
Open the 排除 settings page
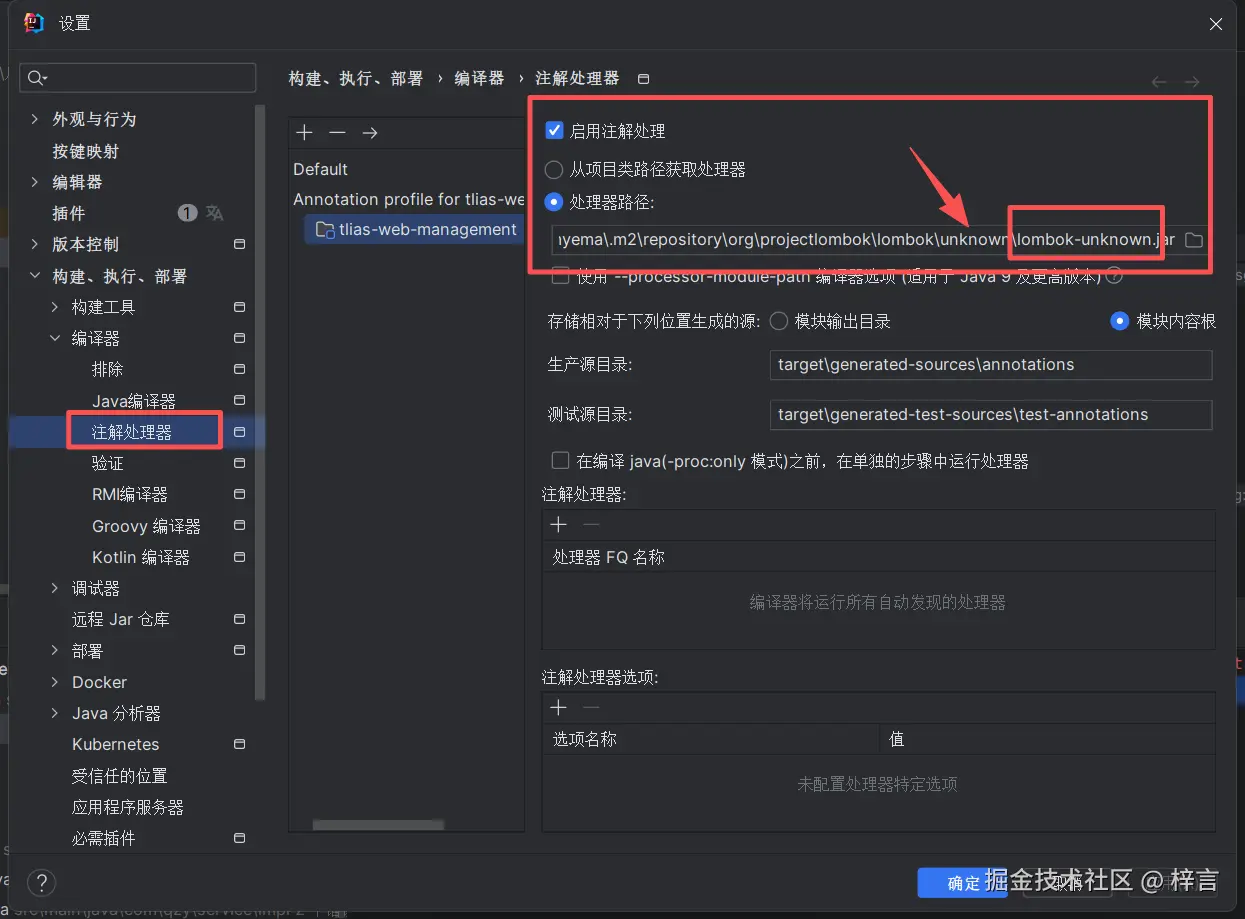108,369
